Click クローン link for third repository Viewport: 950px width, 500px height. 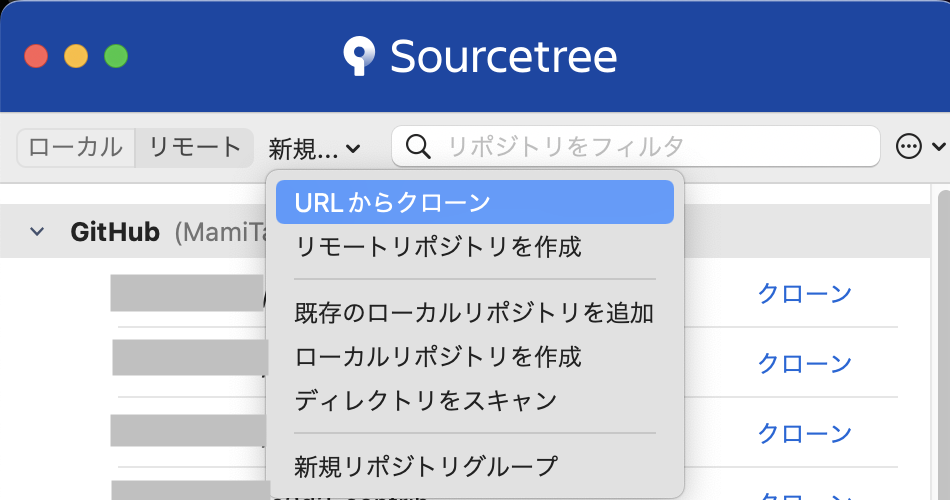(804, 433)
